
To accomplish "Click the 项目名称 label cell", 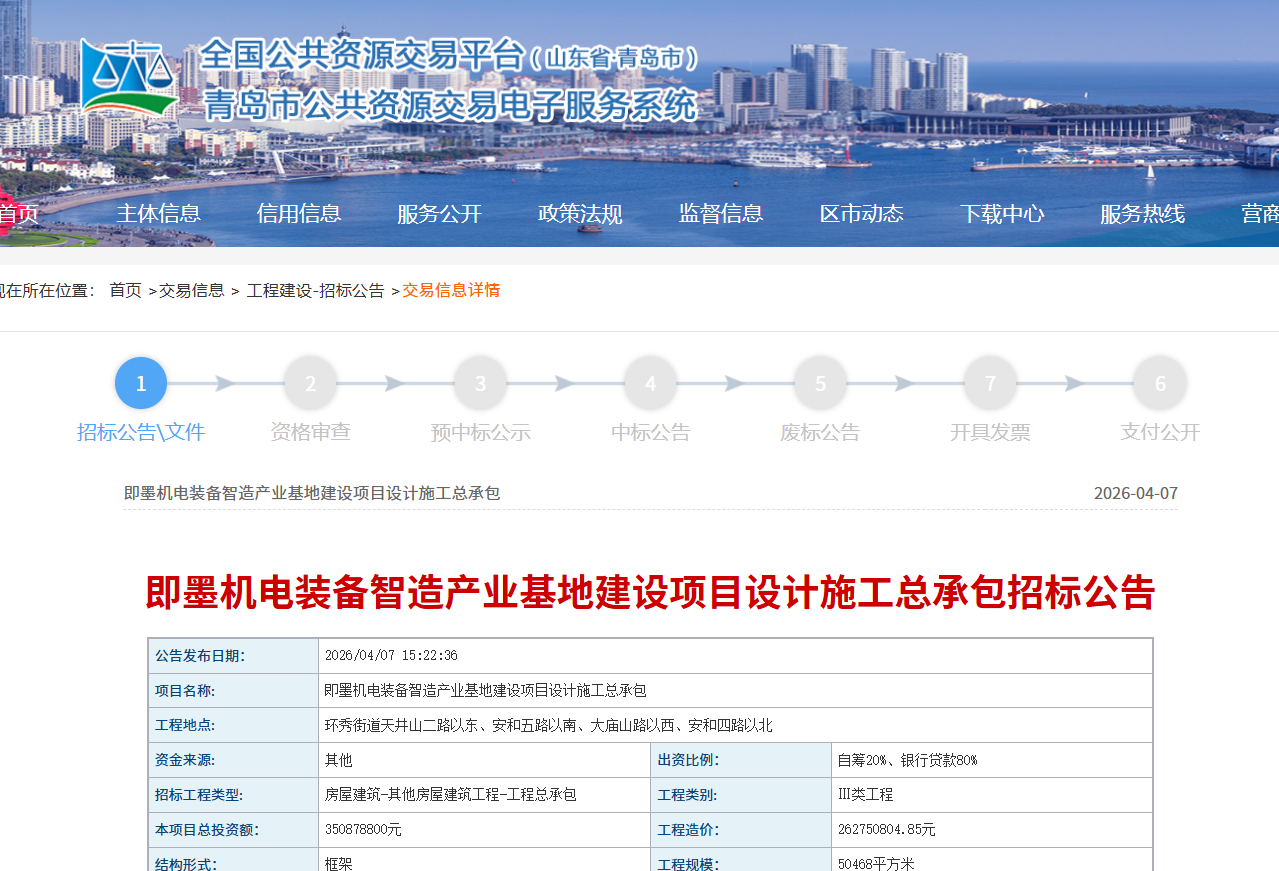I will [x=233, y=691].
